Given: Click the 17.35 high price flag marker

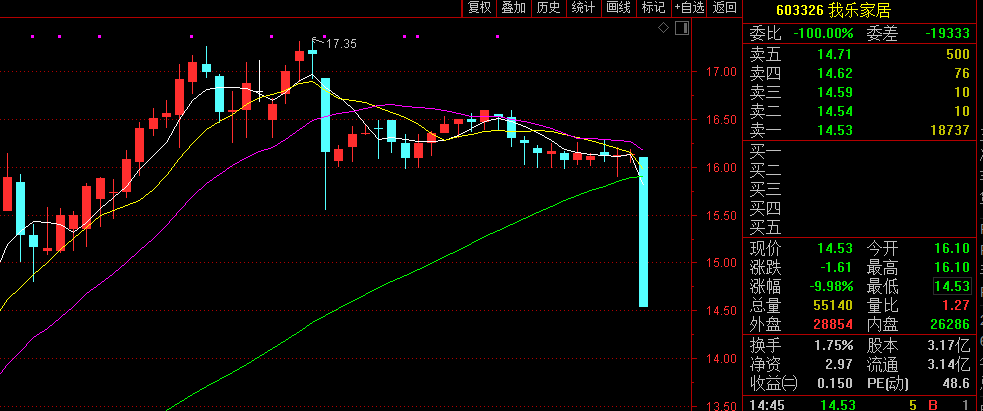Looking at the screenshot, I should click(334, 43).
